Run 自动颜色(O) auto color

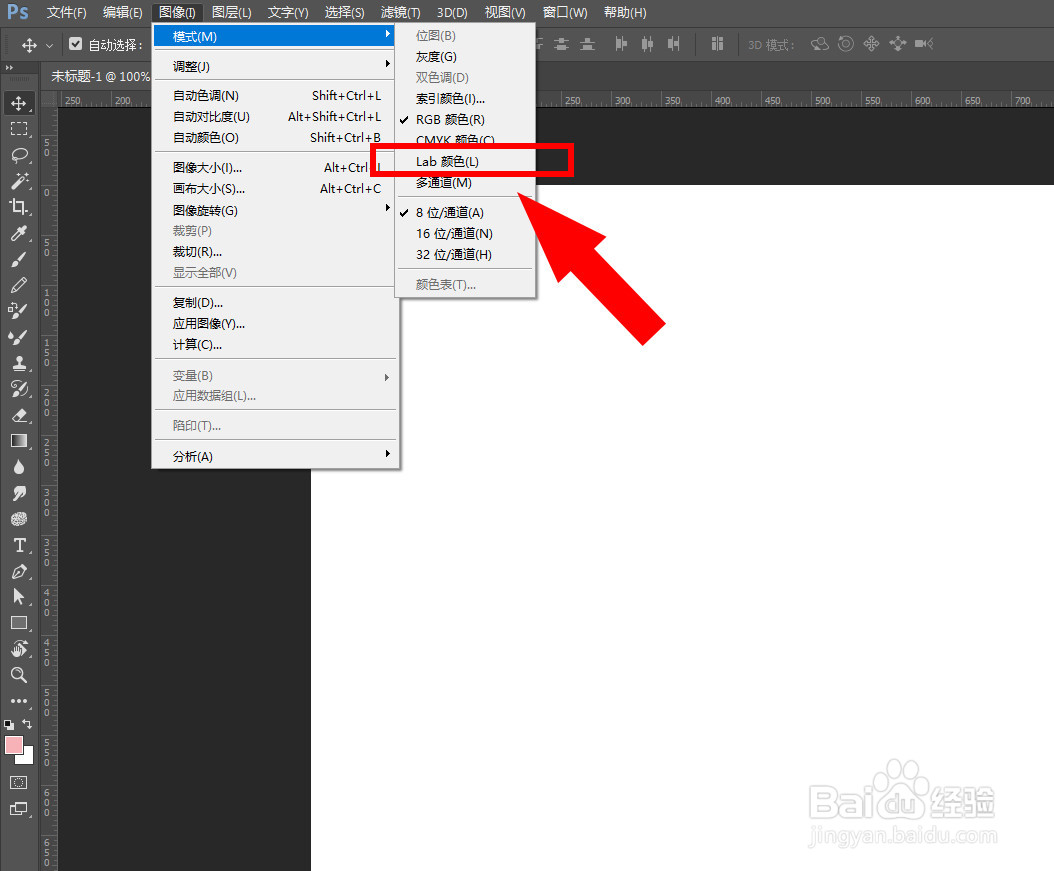click(275, 137)
